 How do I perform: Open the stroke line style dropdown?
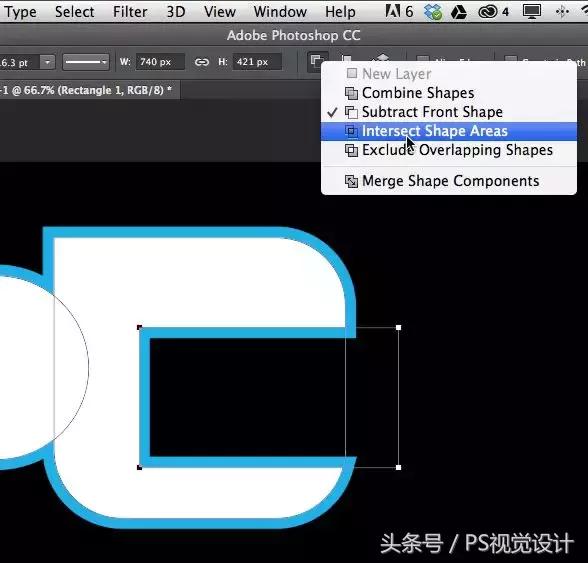pyautogui.click(x=86, y=62)
